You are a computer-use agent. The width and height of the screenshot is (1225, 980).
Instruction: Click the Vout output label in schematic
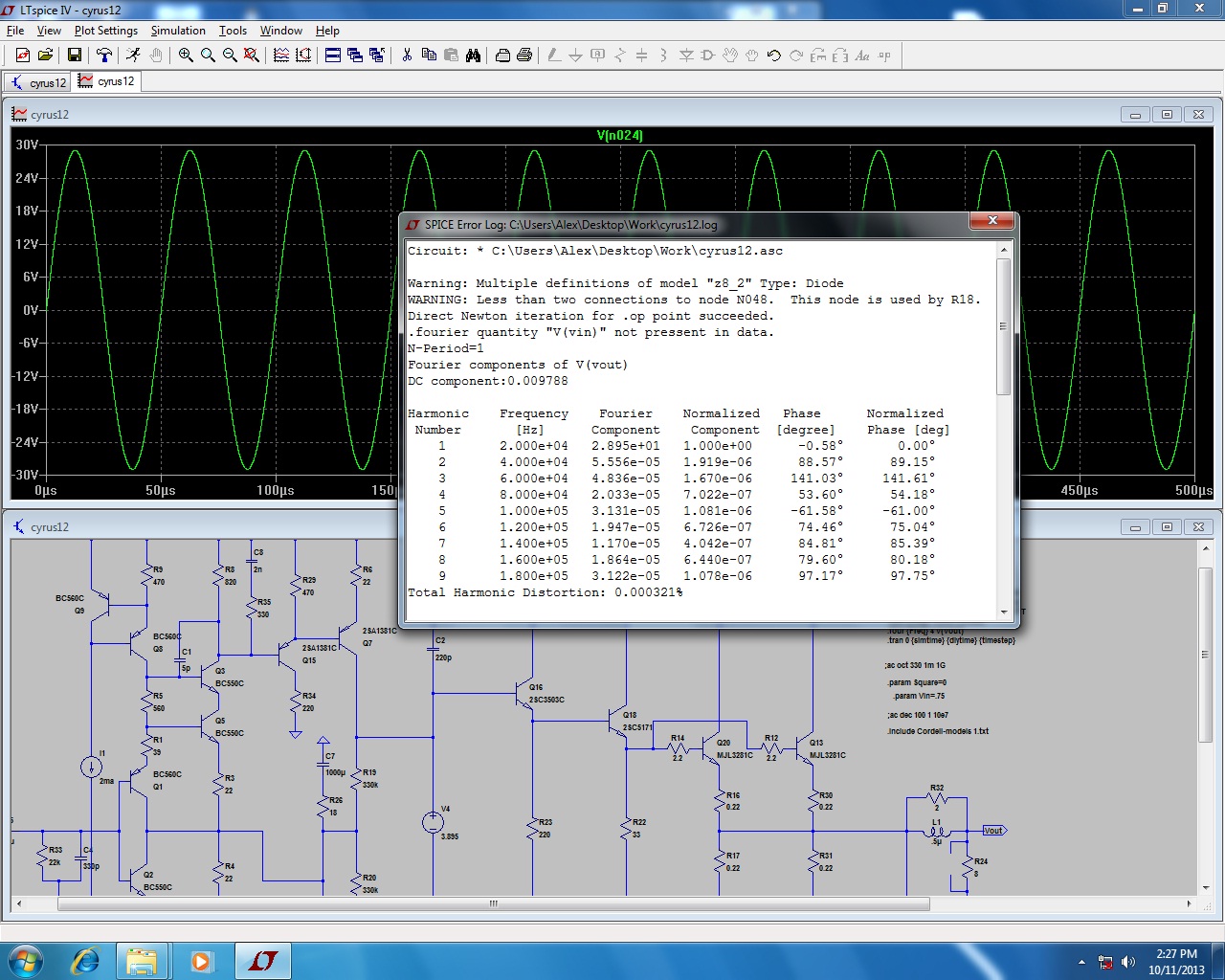pos(994,831)
